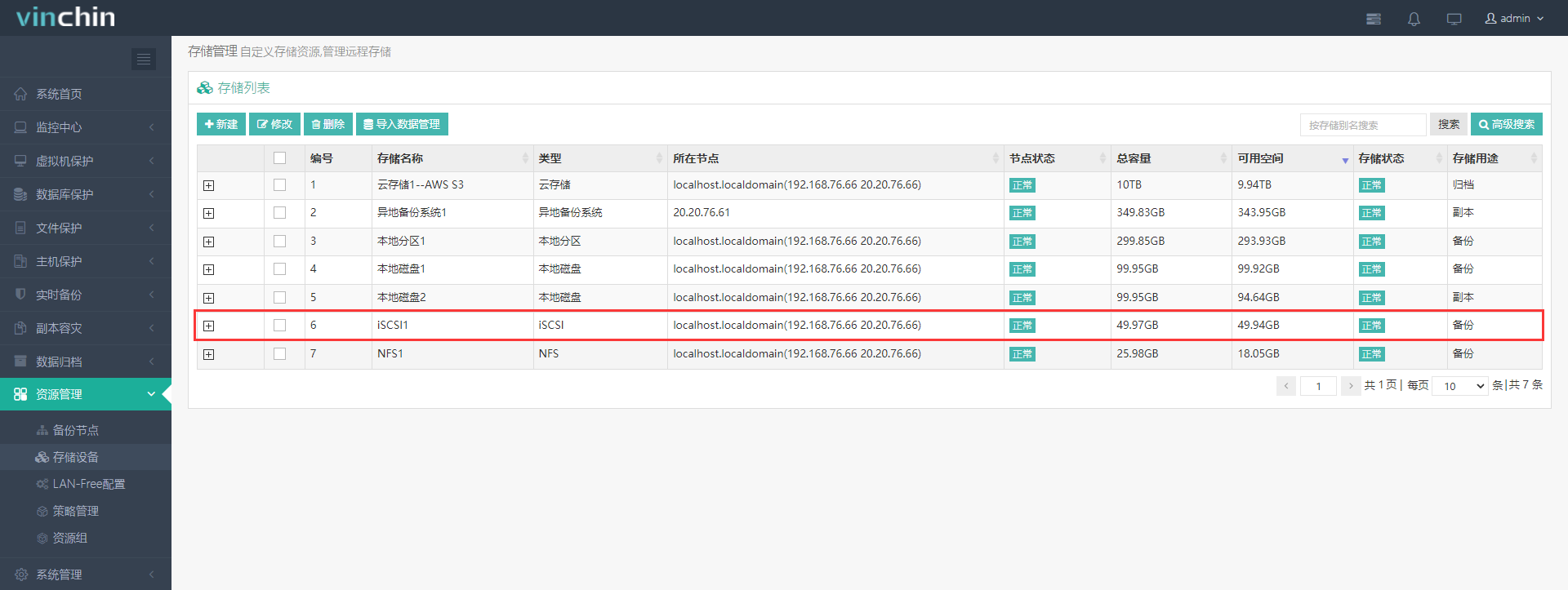Click the 资源管理 grid icon
This screenshot has width=1568, height=590.
20,394
